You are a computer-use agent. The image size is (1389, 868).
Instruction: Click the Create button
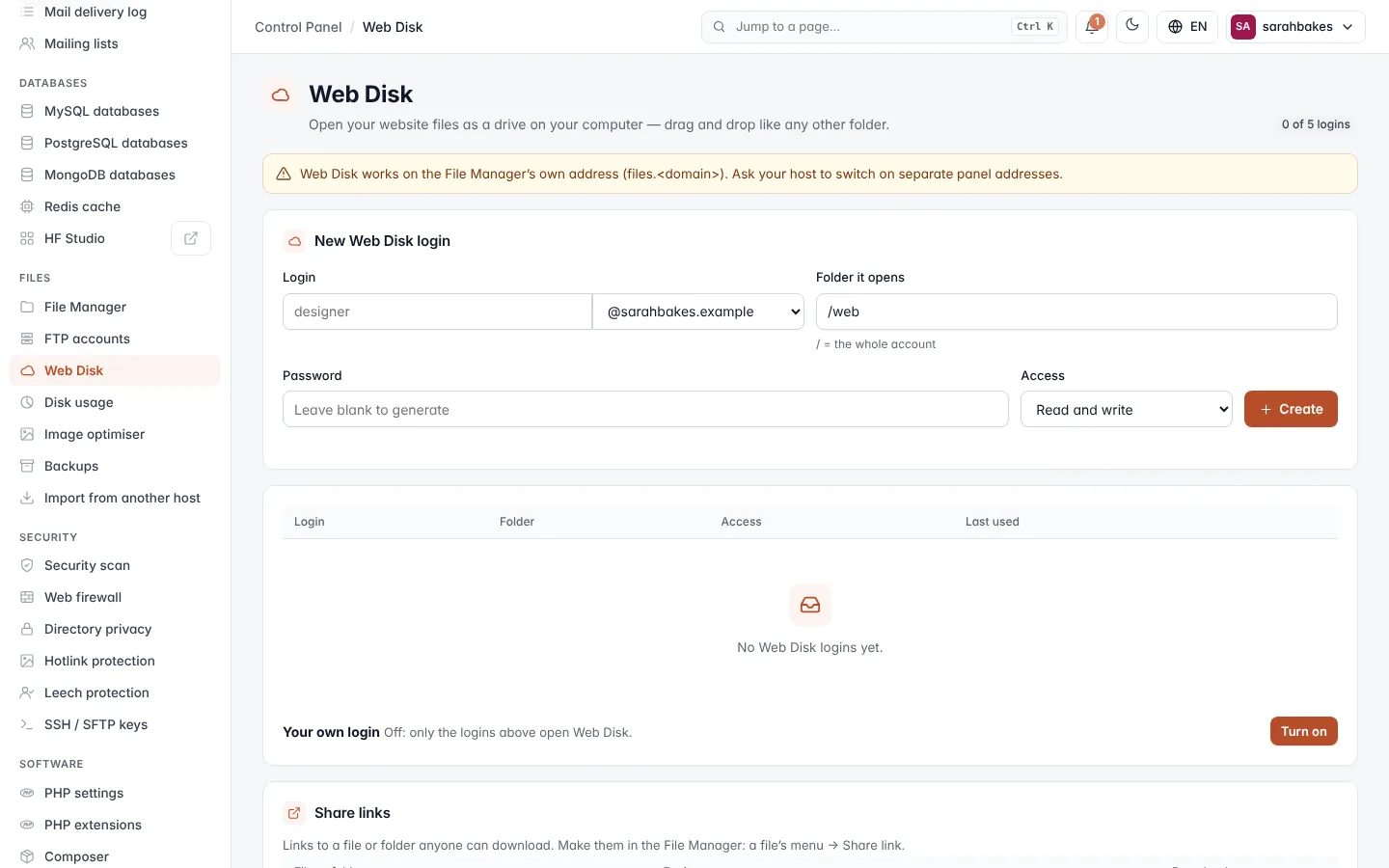click(1291, 409)
